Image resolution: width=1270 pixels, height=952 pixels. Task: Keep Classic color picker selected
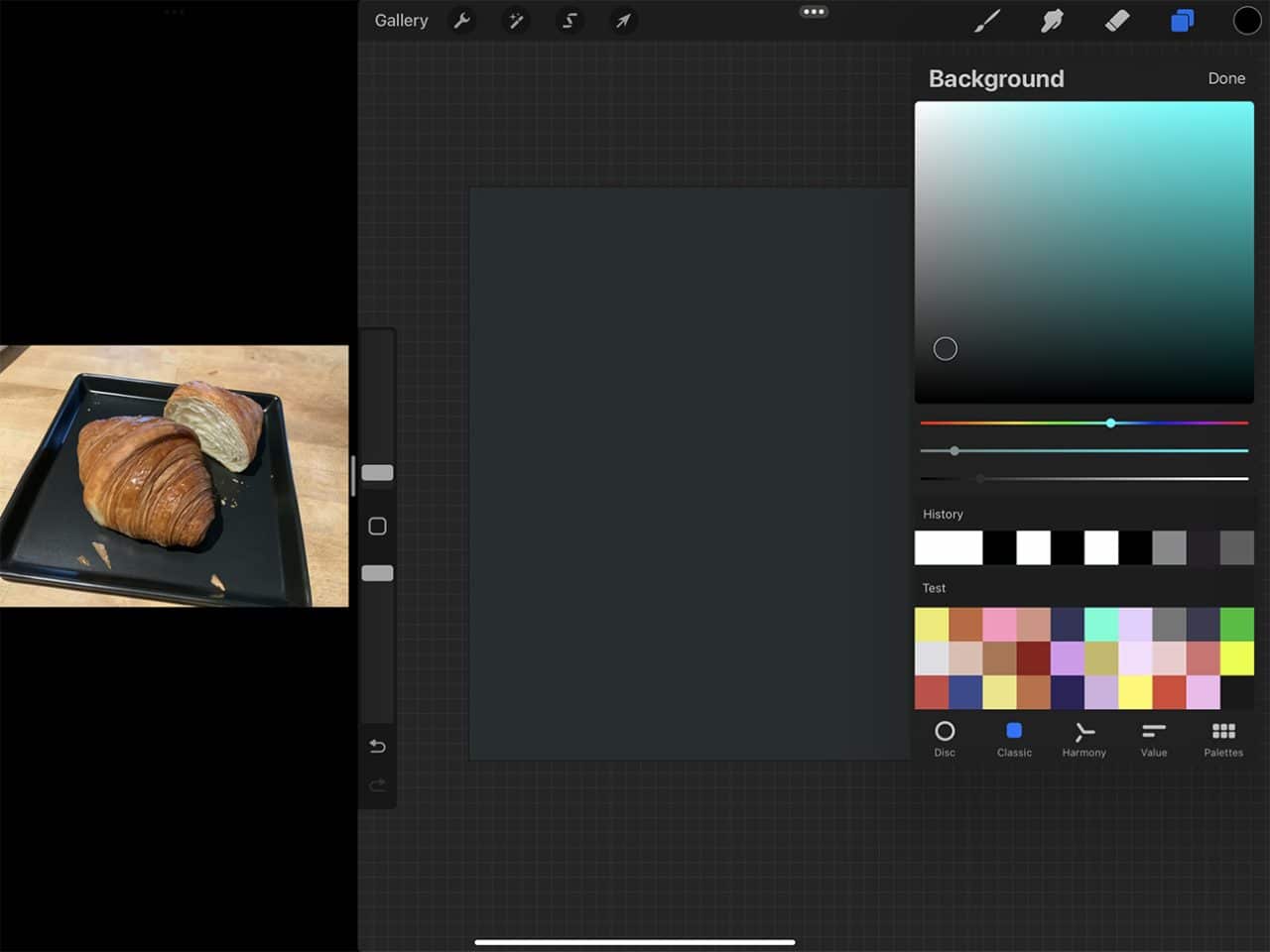1014,738
